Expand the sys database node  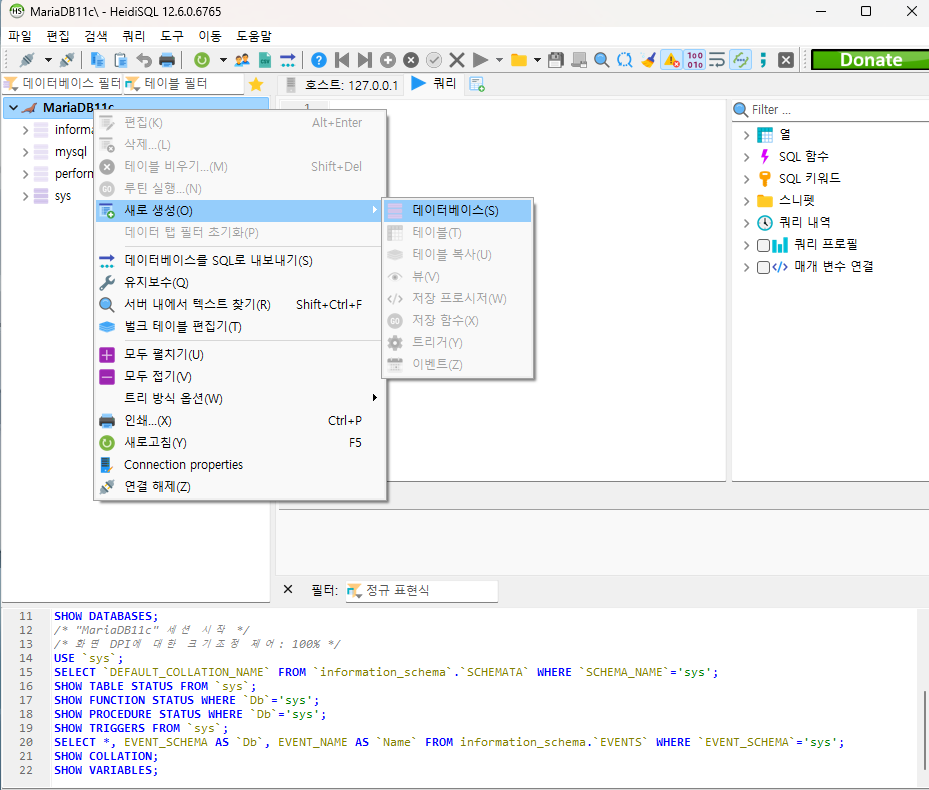click(x=25, y=196)
